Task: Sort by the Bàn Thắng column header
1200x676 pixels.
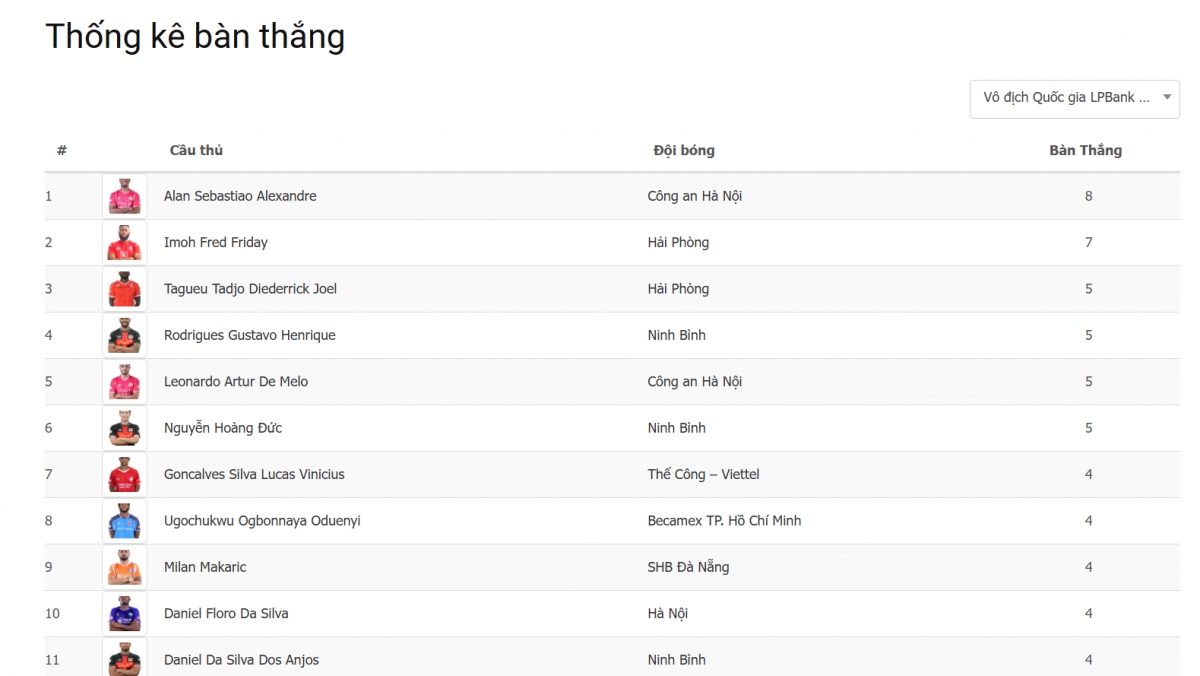Action: click(x=1085, y=150)
